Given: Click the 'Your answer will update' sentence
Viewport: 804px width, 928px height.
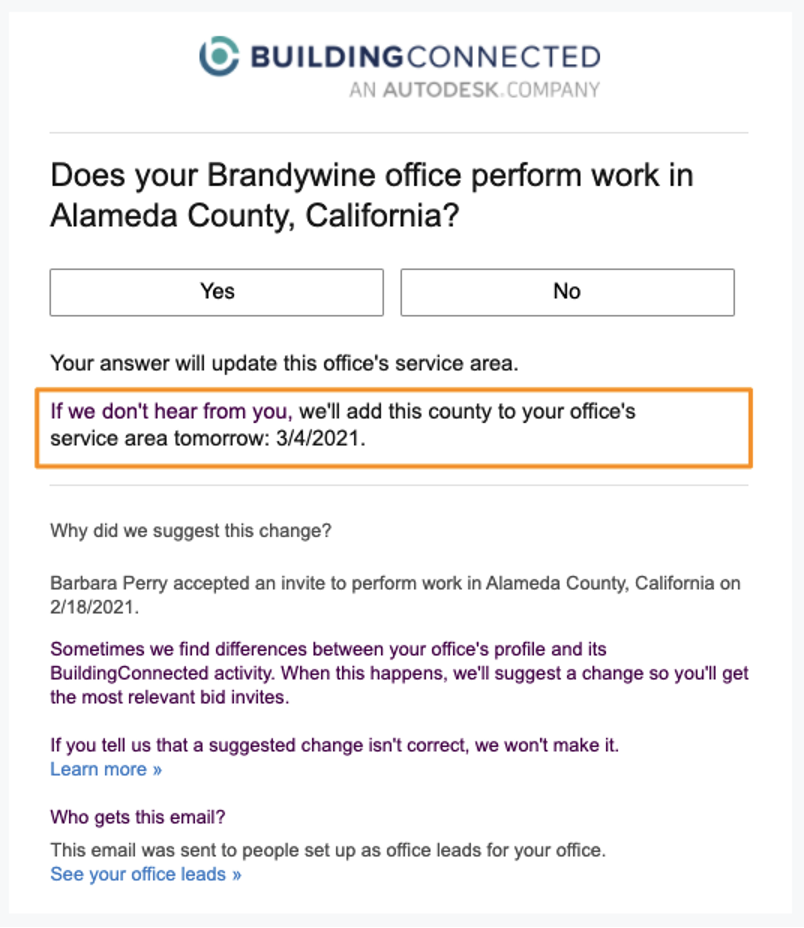Looking at the screenshot, I should [x=285, y=364].
